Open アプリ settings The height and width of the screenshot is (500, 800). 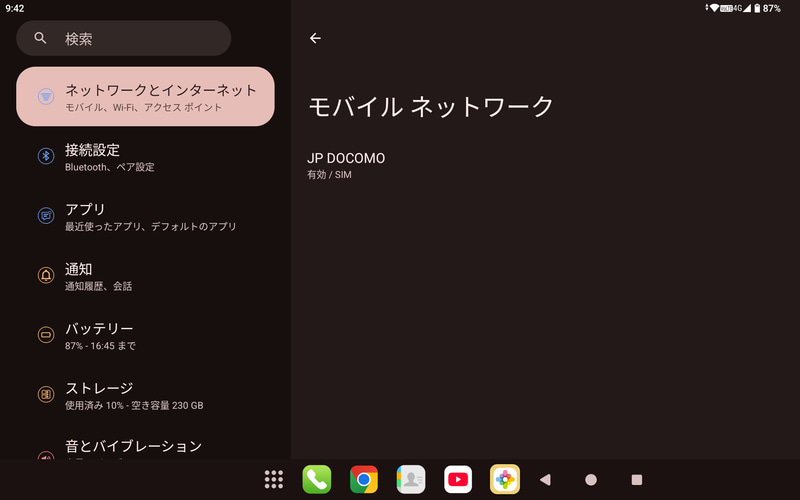click(145, 216)
